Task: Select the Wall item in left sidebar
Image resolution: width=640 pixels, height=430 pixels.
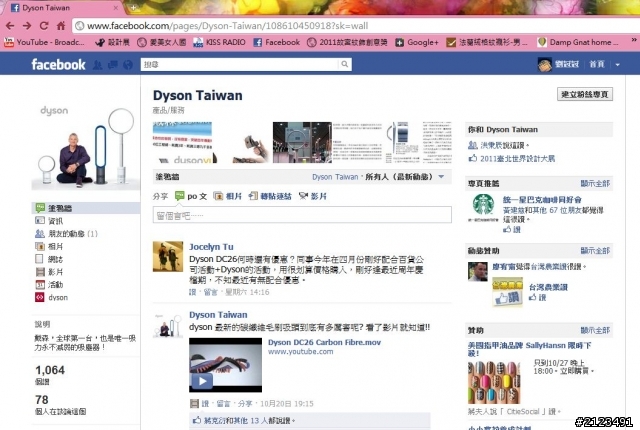Action: (x=86, y=208)
